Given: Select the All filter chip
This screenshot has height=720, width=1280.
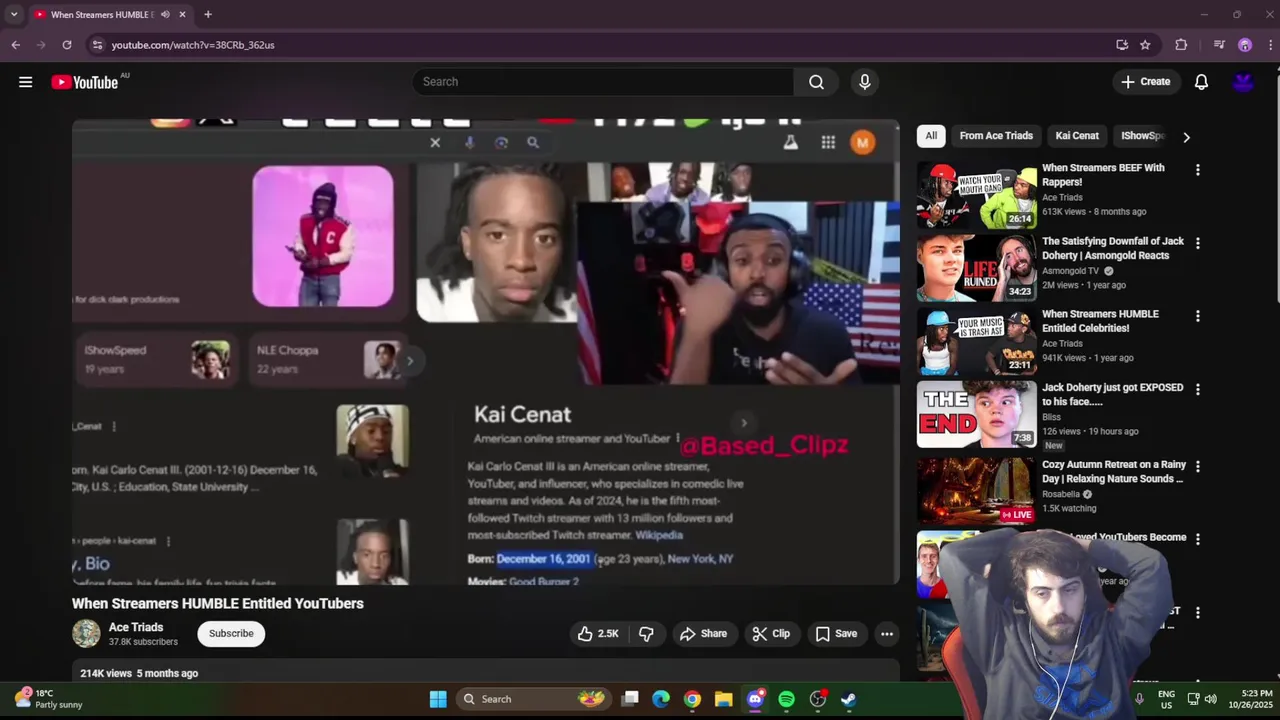Looking at the screenshot, I should click(x=931, y=136).
